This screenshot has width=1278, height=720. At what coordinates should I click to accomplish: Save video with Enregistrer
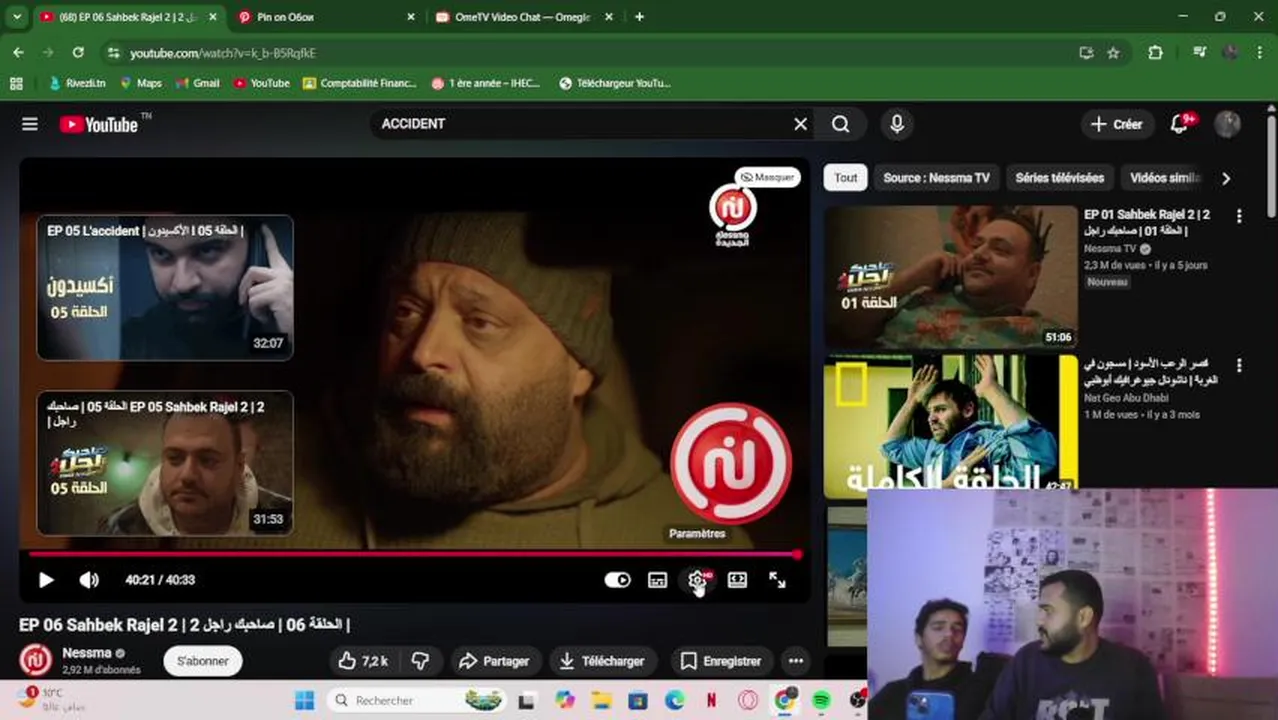point(721,661)
